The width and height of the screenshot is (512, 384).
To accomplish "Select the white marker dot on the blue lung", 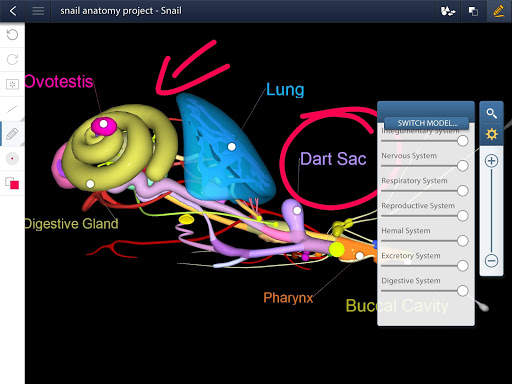I will [232, 146].
